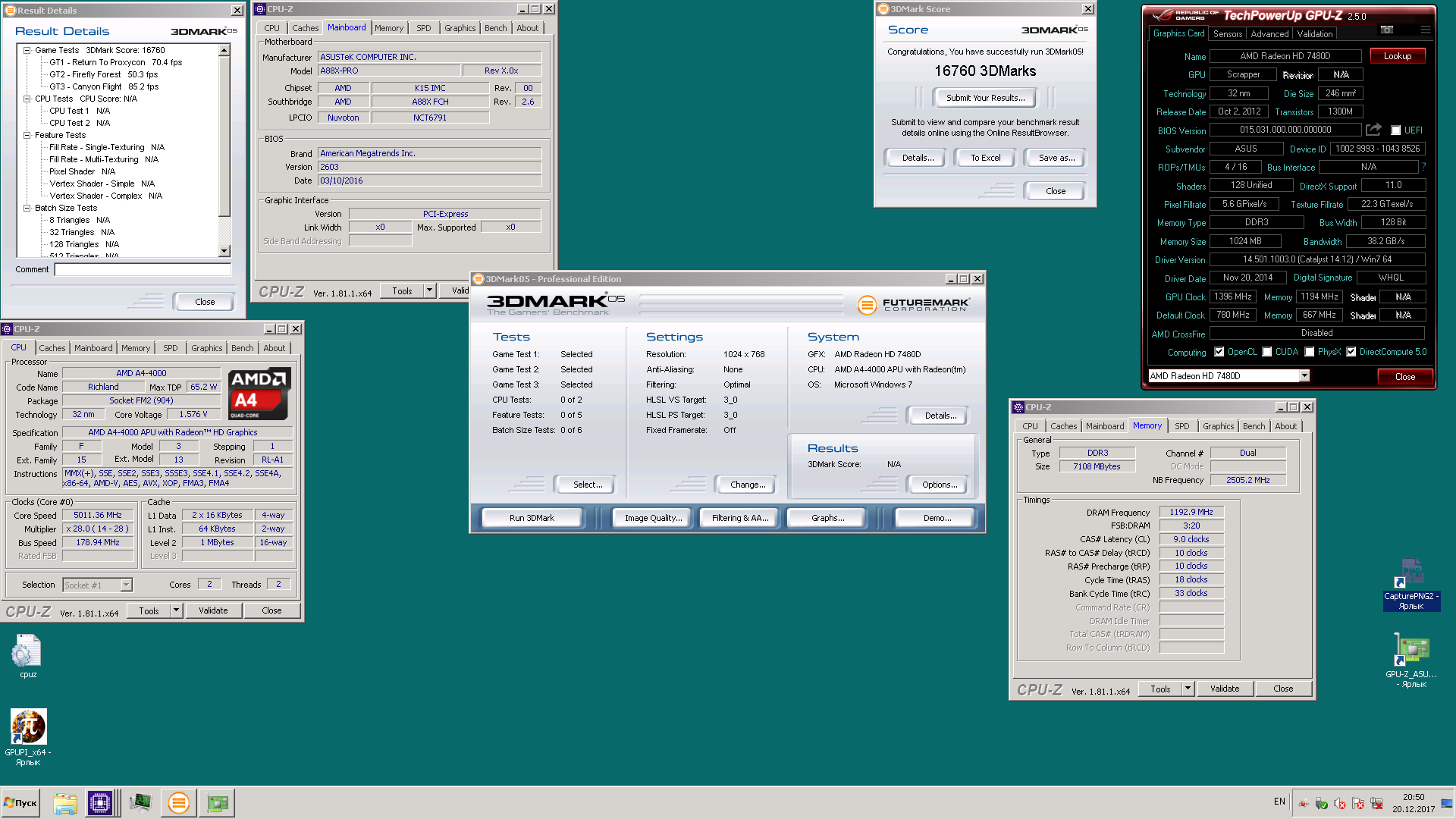Viewport: 1456px width, 819px height.
Task: Click the Result Details scrollbar down arrow
Action: [x=224, y=251]
